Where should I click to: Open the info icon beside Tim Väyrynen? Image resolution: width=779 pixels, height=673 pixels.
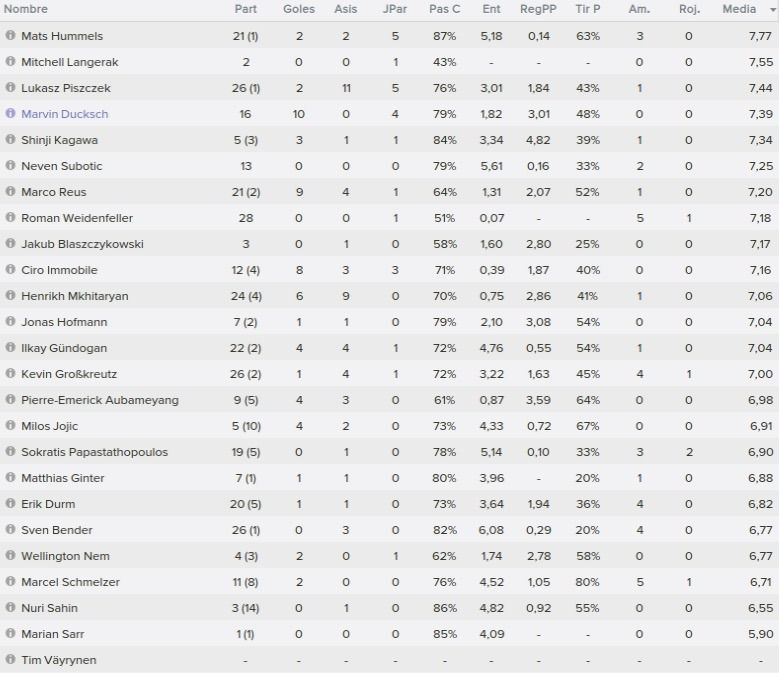pyautogui.click(x=10, y=659)
